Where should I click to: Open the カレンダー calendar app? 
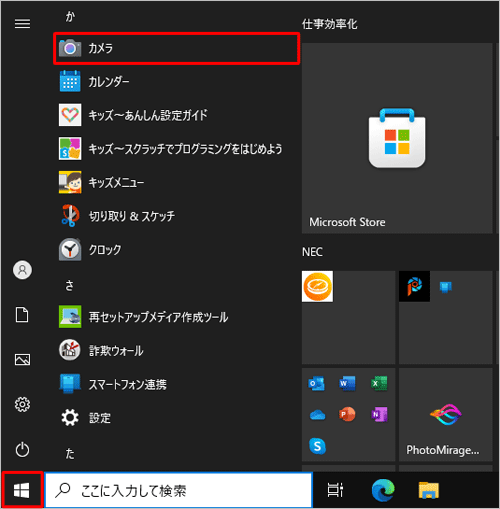click(x=176, y=81)
